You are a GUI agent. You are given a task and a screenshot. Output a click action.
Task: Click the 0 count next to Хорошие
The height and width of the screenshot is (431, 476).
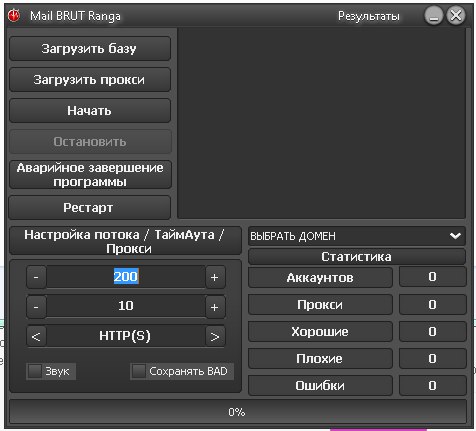click(433, 331)
